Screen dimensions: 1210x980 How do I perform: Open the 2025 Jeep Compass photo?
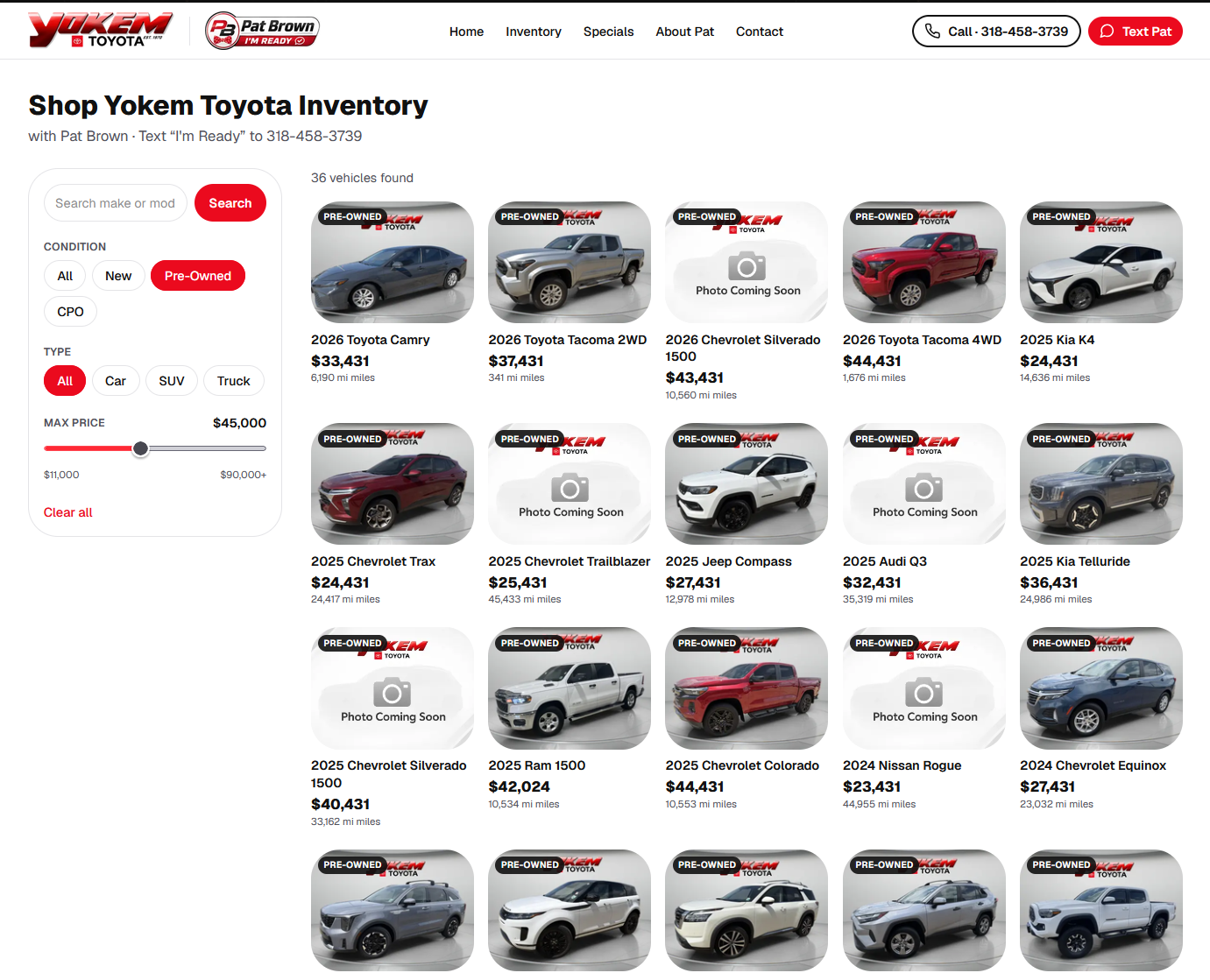[747, 484]
